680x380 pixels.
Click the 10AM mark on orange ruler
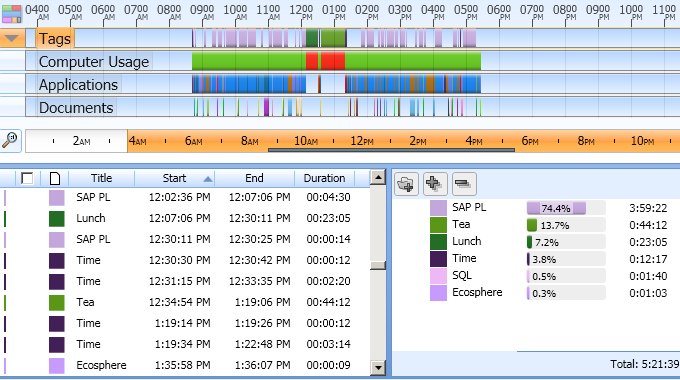click(x=306, y=141)
